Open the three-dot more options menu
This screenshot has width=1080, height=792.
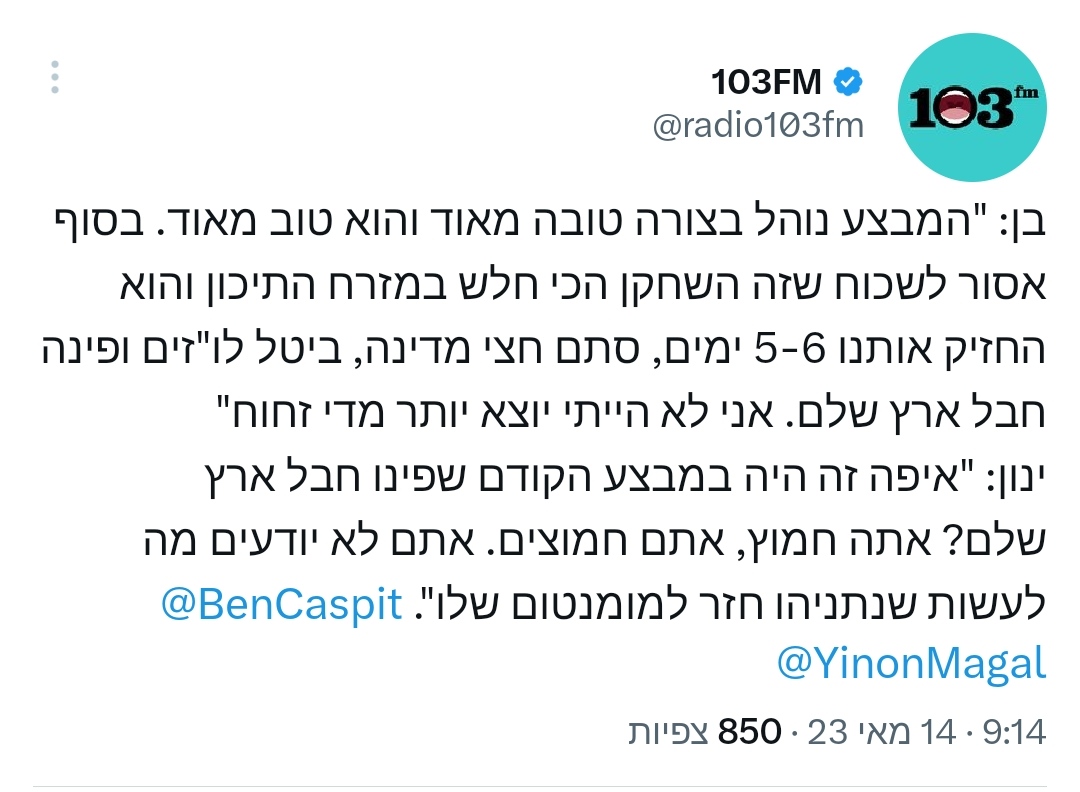(x=56, y=78)
